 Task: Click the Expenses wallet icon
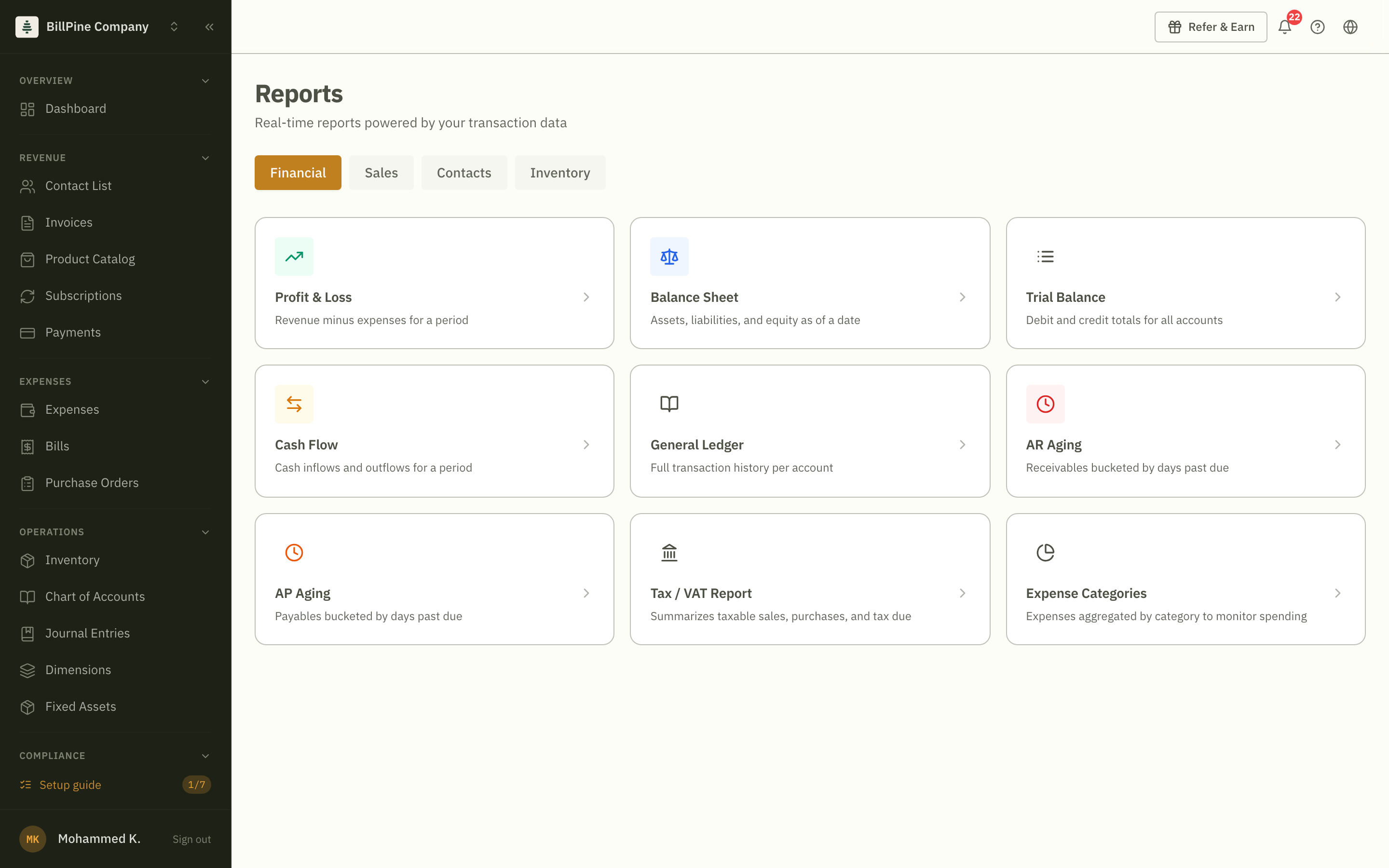pyautogui.click(x=27, y=410)
